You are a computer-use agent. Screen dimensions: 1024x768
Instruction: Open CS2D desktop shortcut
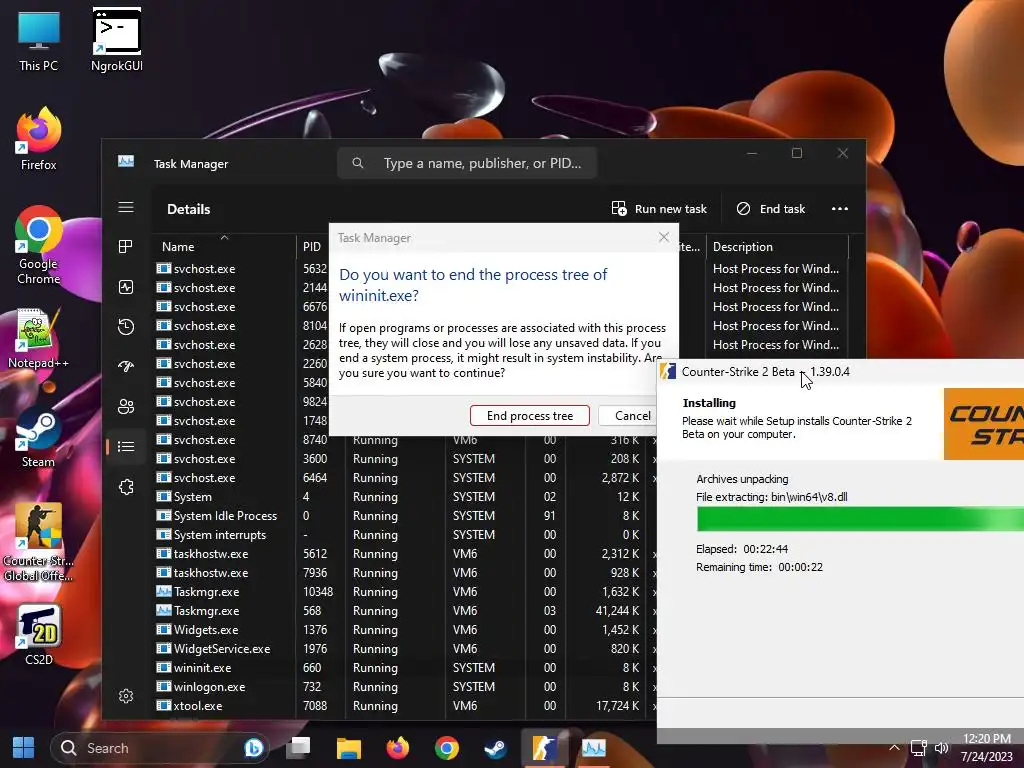click(39, 635)
